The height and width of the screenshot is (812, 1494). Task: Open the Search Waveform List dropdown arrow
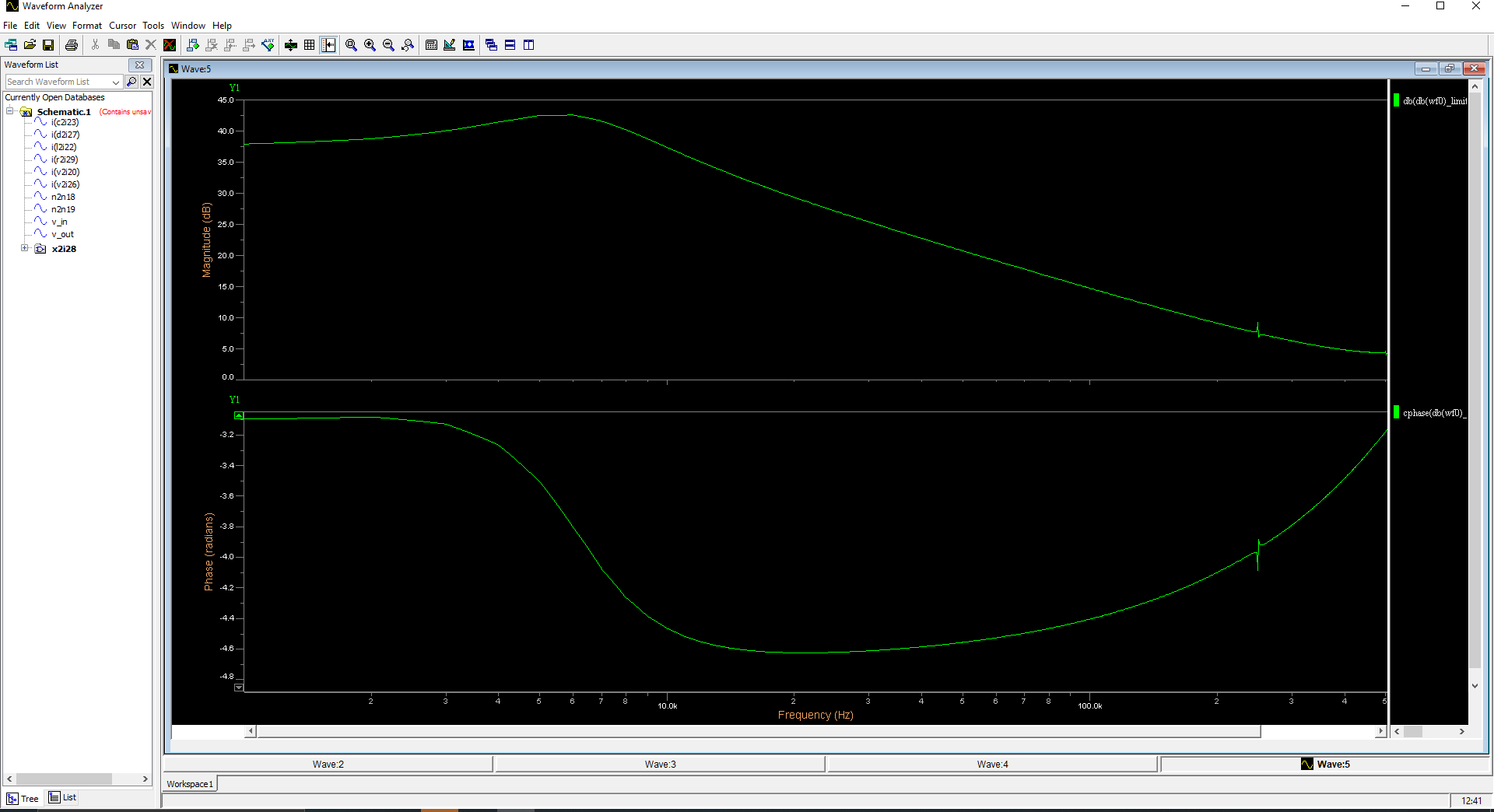point(116,82)
